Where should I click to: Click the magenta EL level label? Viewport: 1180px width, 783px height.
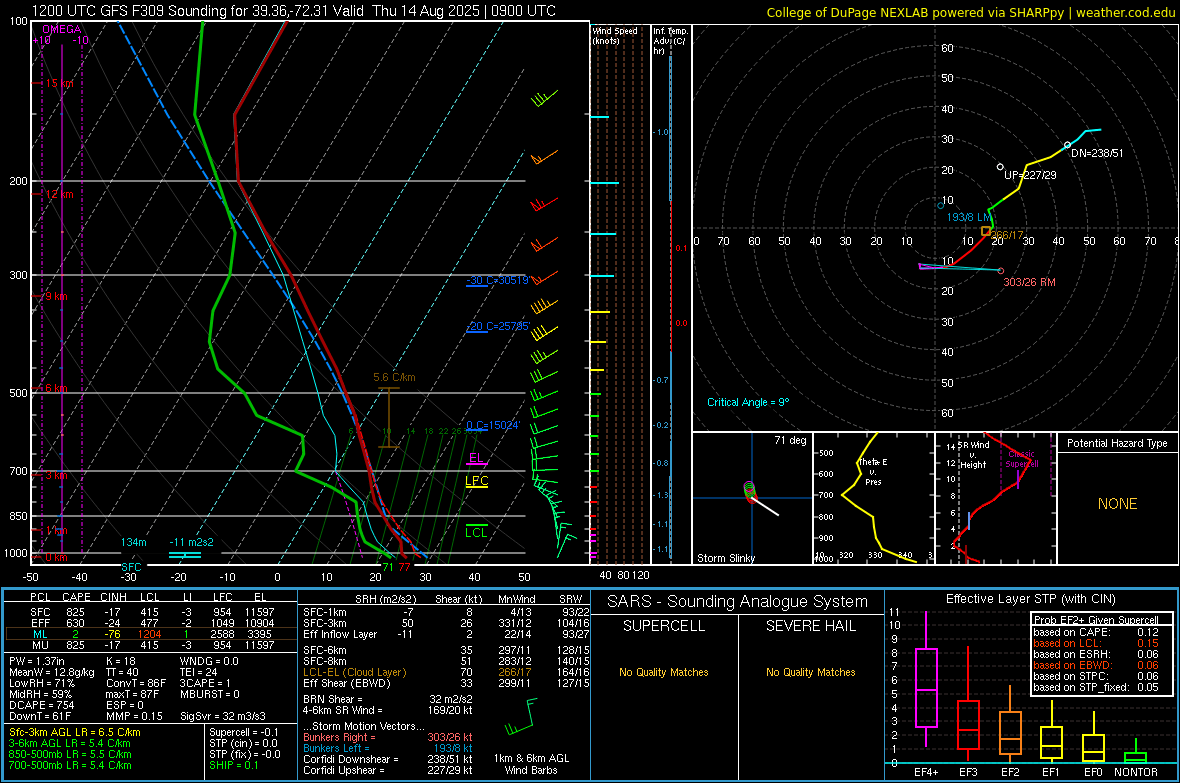476,458
